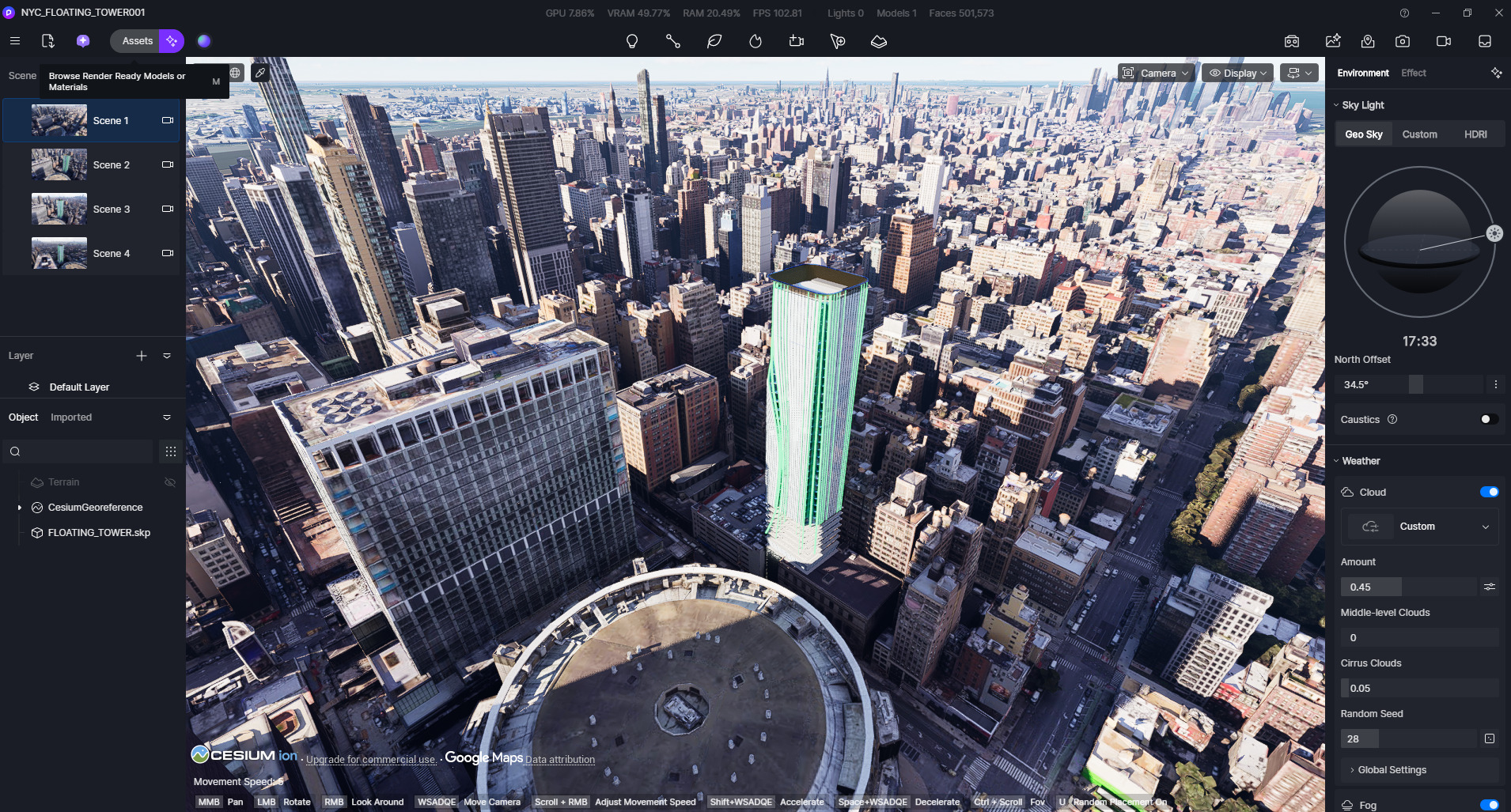This screenshot has width=1511, height=812.
Task: Enable the Caustics switch
Action: pos(1489,419)
